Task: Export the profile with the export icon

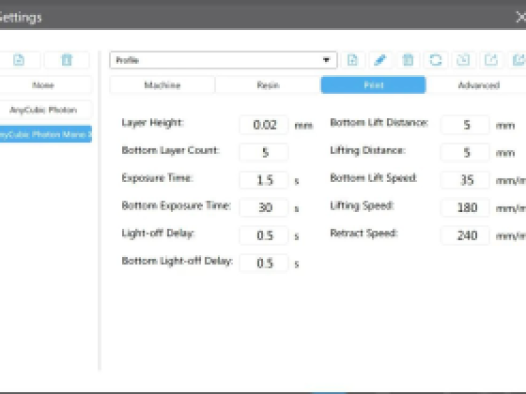Action: 491,60
